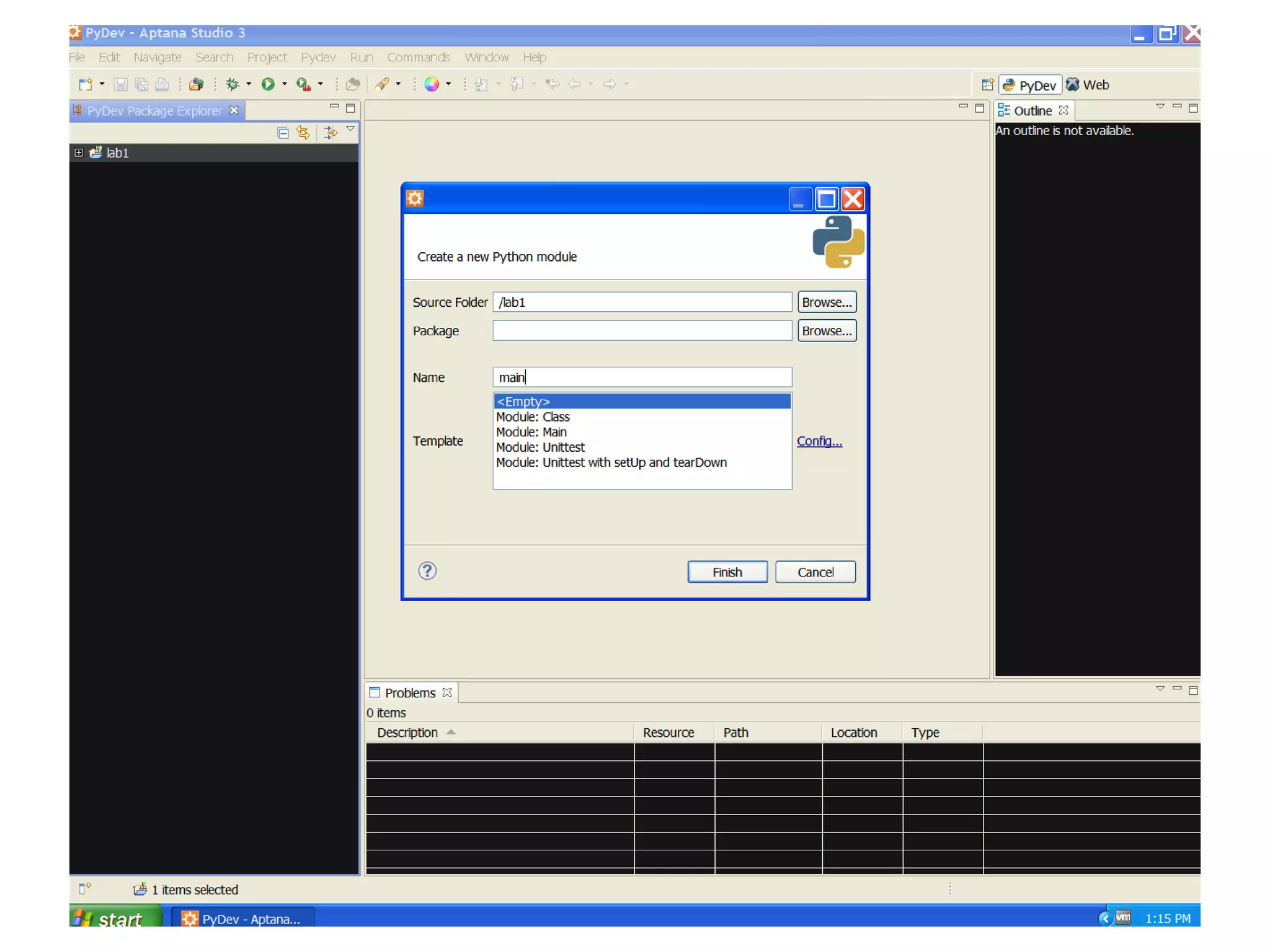Select Unittest with setUp and tearDown template

coord(642,462)
